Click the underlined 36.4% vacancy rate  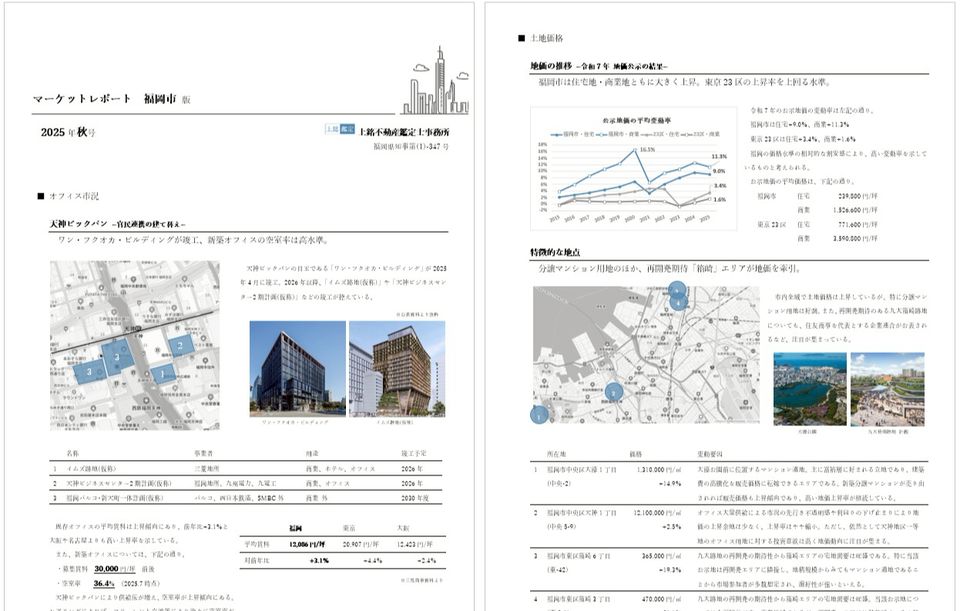[x=104, y=582]
